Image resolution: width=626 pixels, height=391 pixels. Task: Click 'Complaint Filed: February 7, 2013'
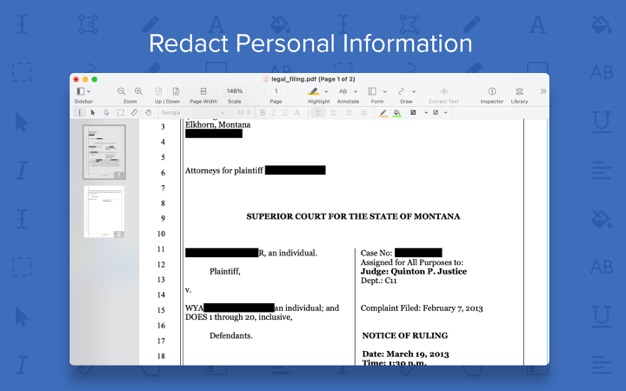[422, 308]
